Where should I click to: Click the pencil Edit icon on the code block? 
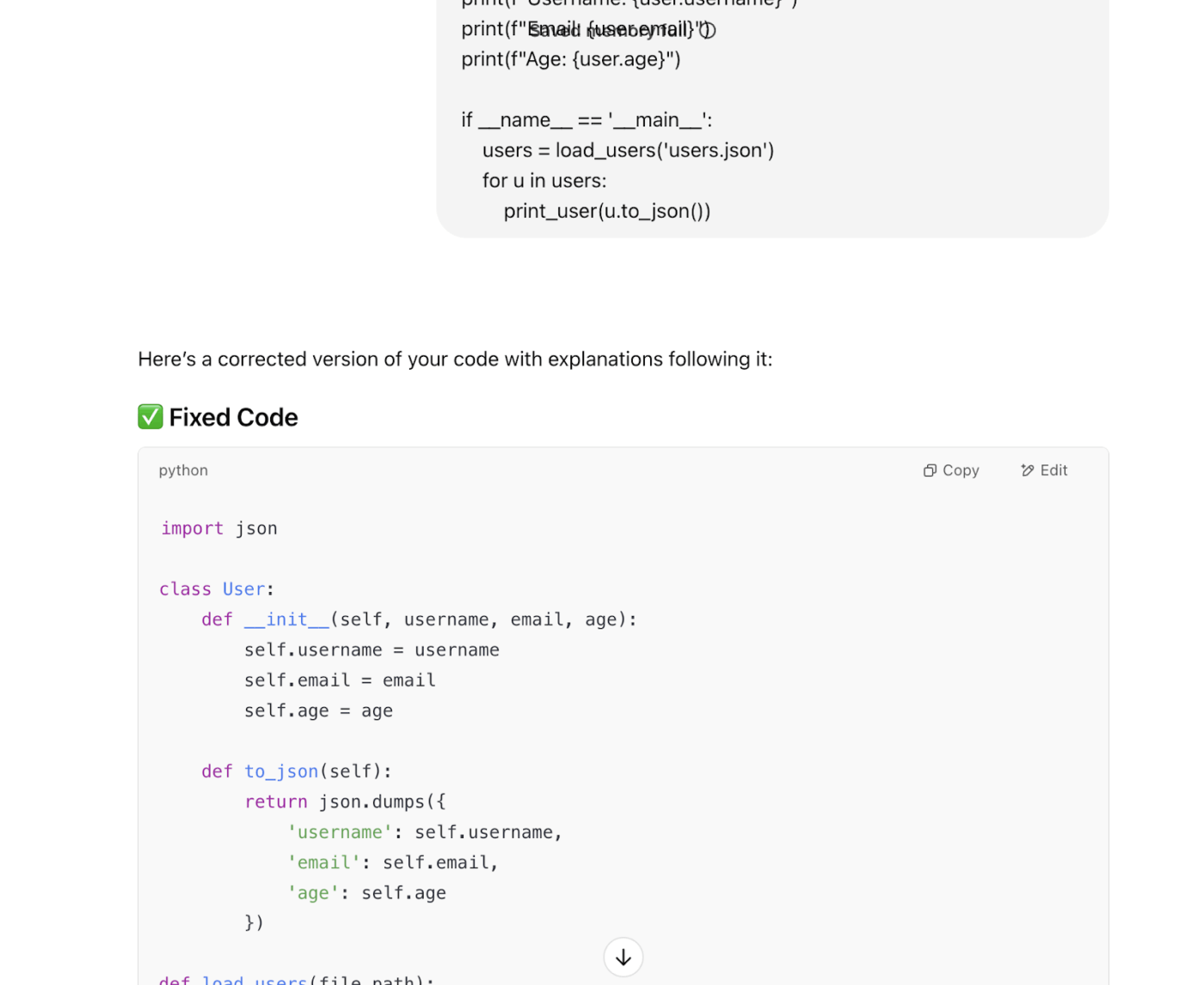pos(1027,471)
